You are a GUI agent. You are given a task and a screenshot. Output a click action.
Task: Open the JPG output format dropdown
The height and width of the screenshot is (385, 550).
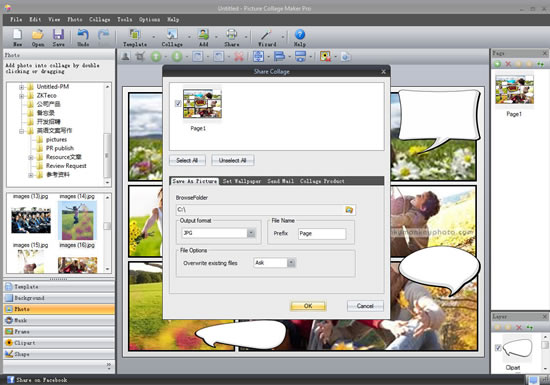(x=251, y=233)
